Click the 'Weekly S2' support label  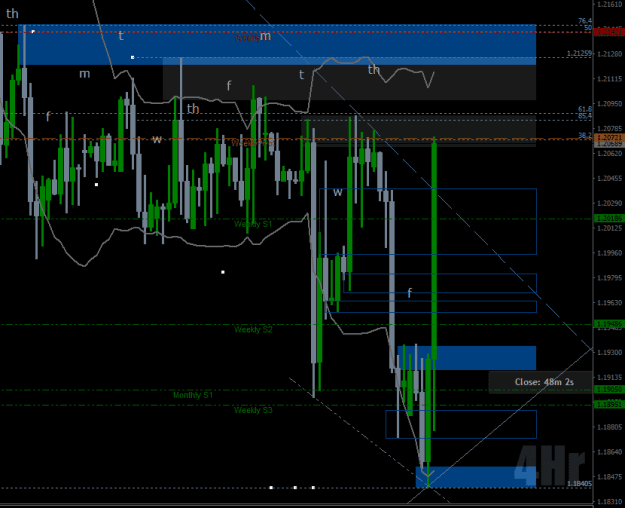pyautogui.click(x=253, y=330)
